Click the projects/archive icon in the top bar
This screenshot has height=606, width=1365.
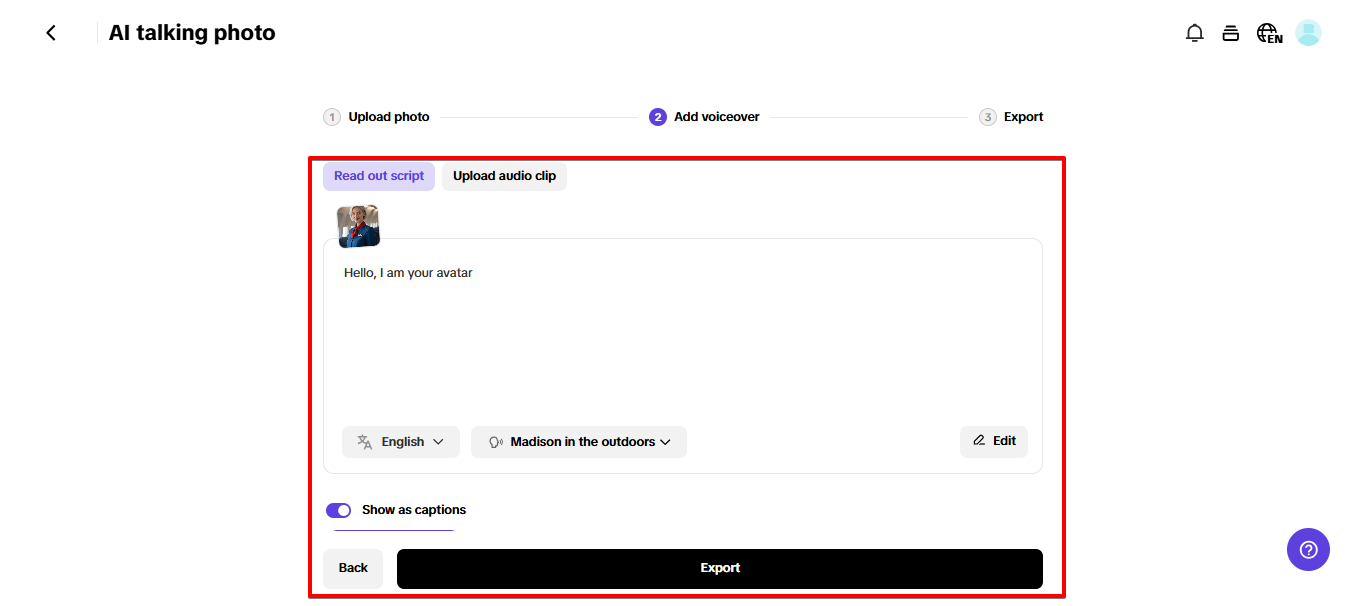pyautogui.click(x=1231, y=32)
